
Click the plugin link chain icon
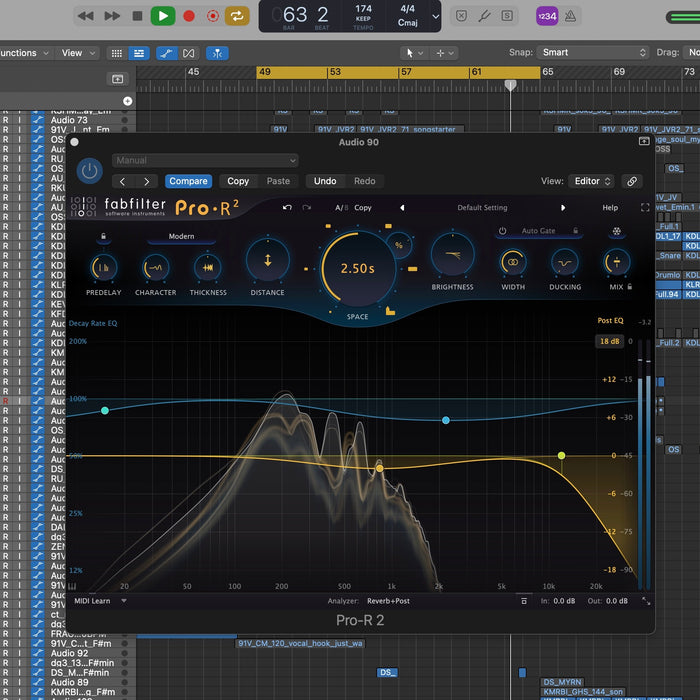point(632,181)
